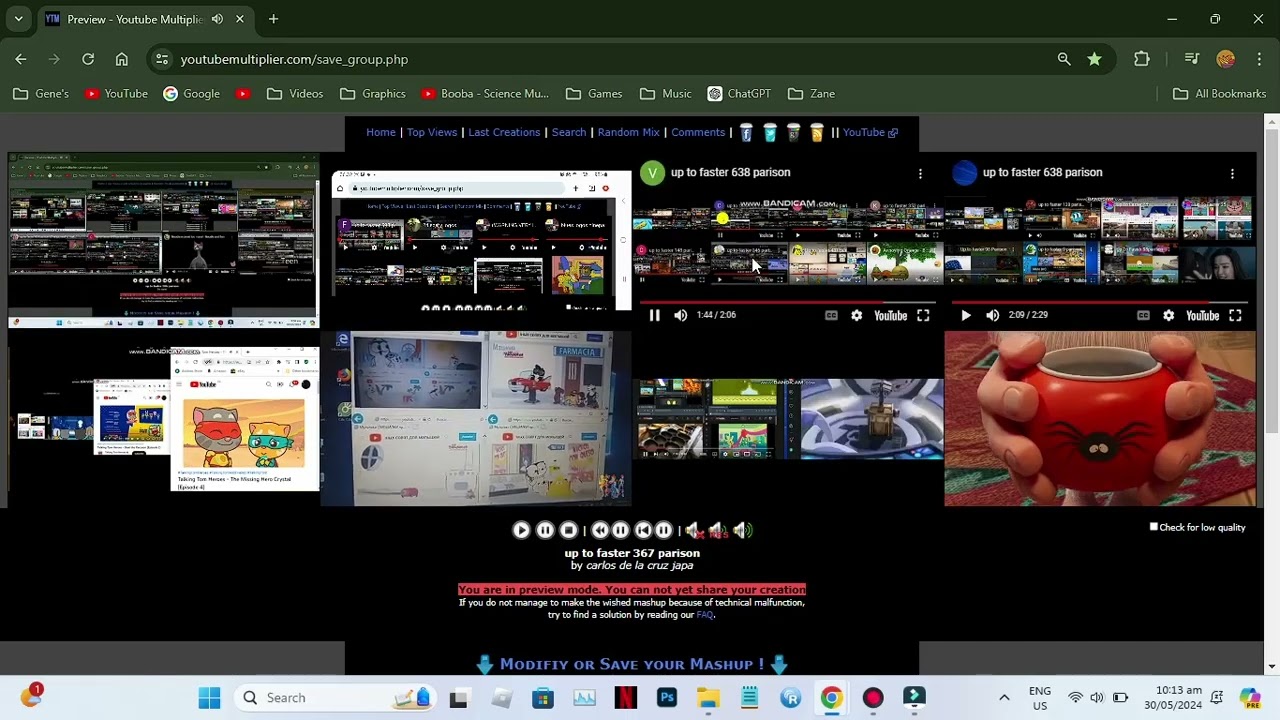1280x720 pixels.
Task: Enter fullscreen on the 2:09 video
Action: point(1235,315)
